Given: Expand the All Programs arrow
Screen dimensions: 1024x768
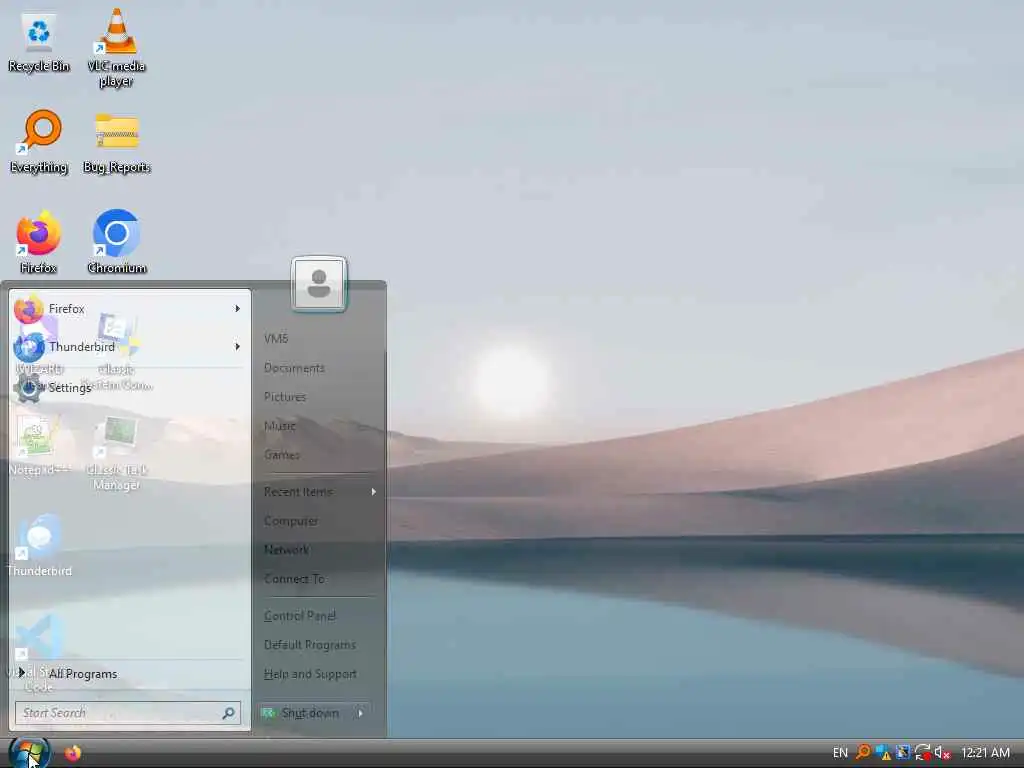Looking at the screenshot, I should click(x=22, y=672).
